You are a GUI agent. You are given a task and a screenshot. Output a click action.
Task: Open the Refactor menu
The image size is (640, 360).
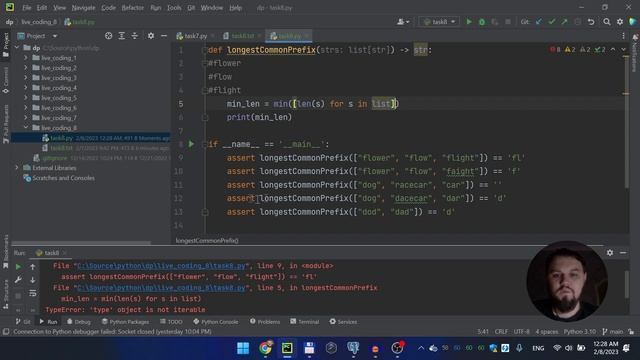tap(133, 8)
